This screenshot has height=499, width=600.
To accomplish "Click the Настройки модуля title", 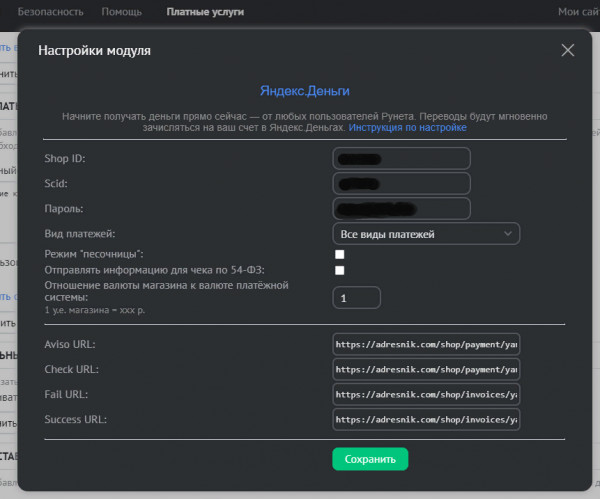I will (x=95, y=51).
